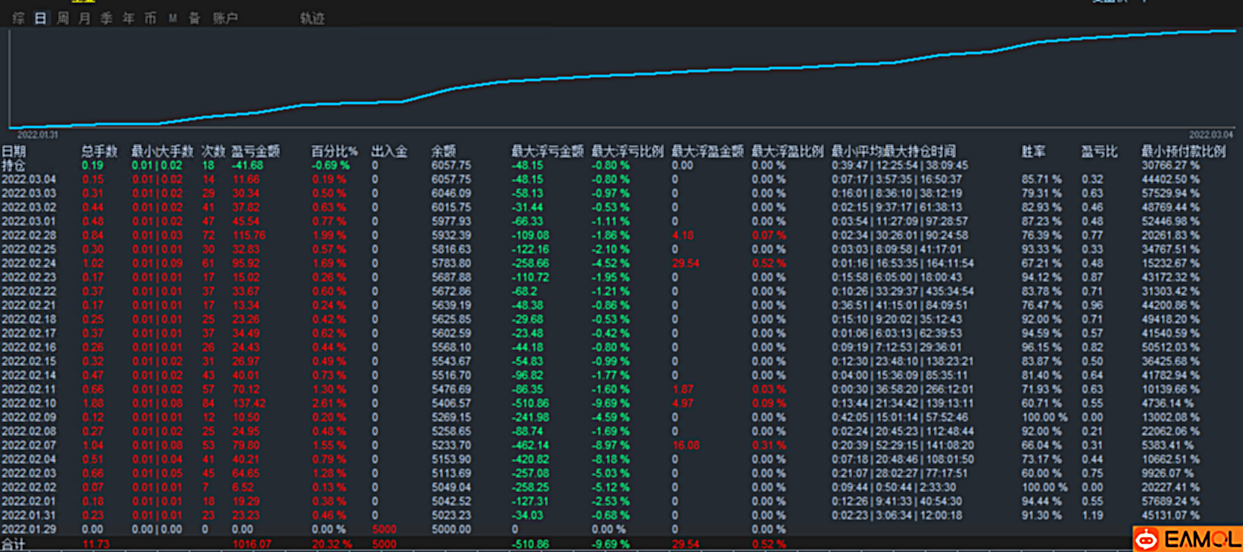Select the 日 daily tab
This screenshot has width=1243, height=552.
(x=40, y=18)
